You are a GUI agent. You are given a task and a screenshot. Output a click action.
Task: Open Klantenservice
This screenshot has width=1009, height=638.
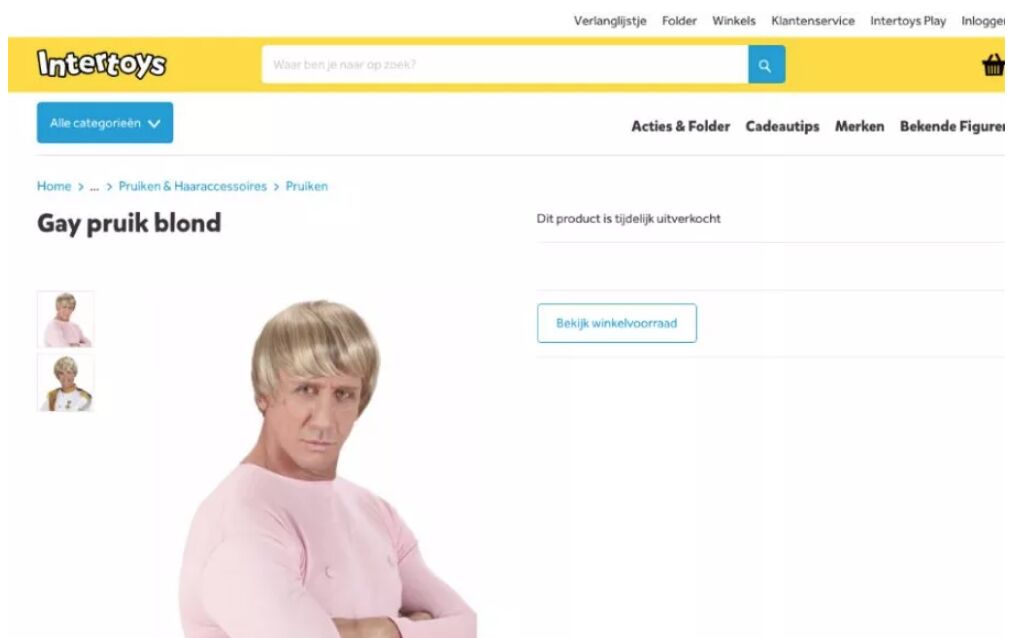point(813,21)
